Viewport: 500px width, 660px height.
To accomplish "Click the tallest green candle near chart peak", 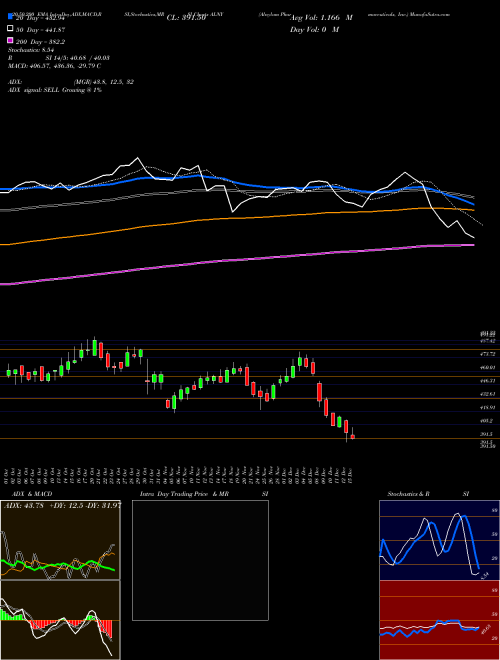I will (x=95, y=348).
